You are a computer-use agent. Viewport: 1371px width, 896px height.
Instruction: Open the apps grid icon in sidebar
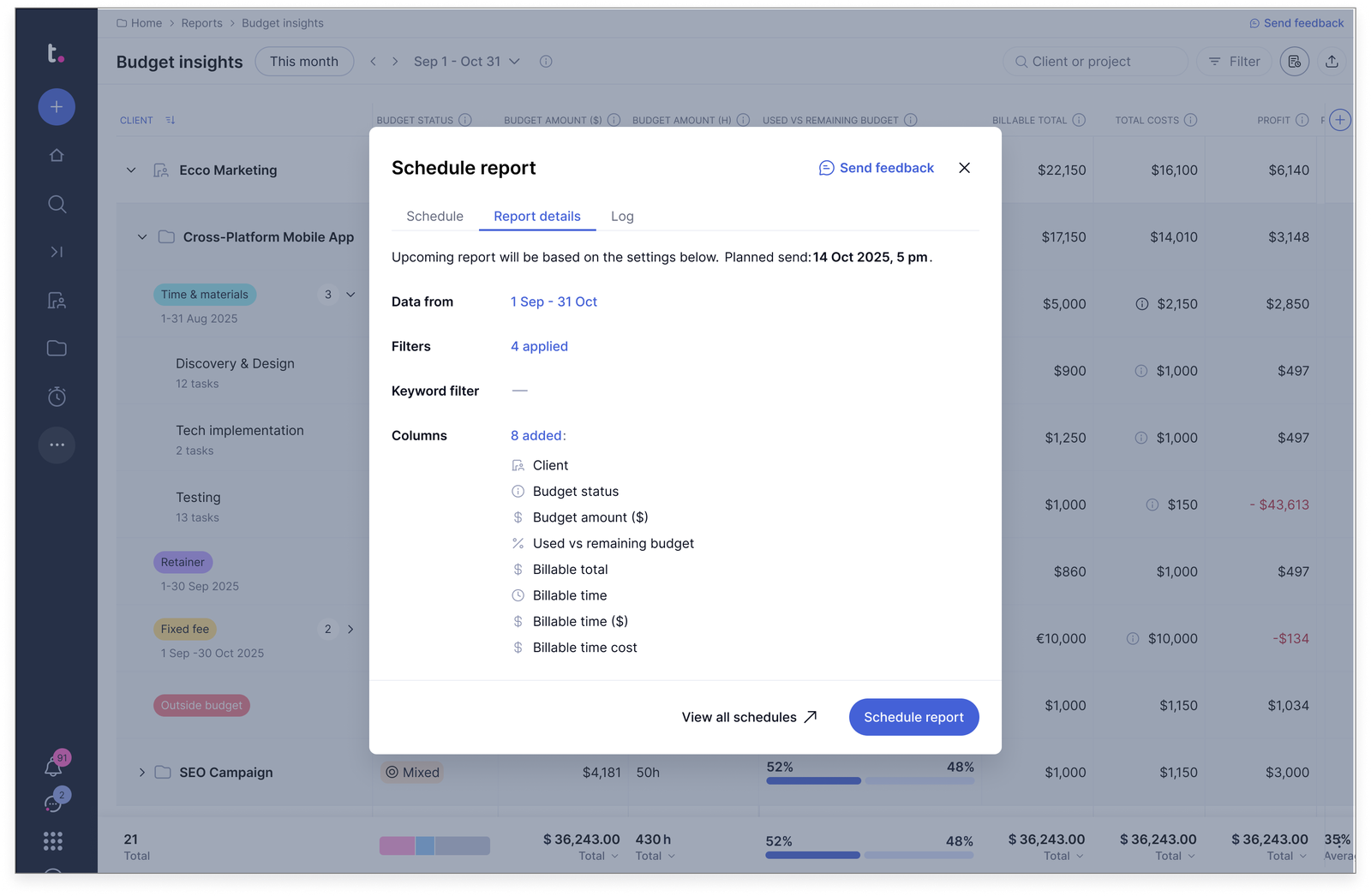53,842
